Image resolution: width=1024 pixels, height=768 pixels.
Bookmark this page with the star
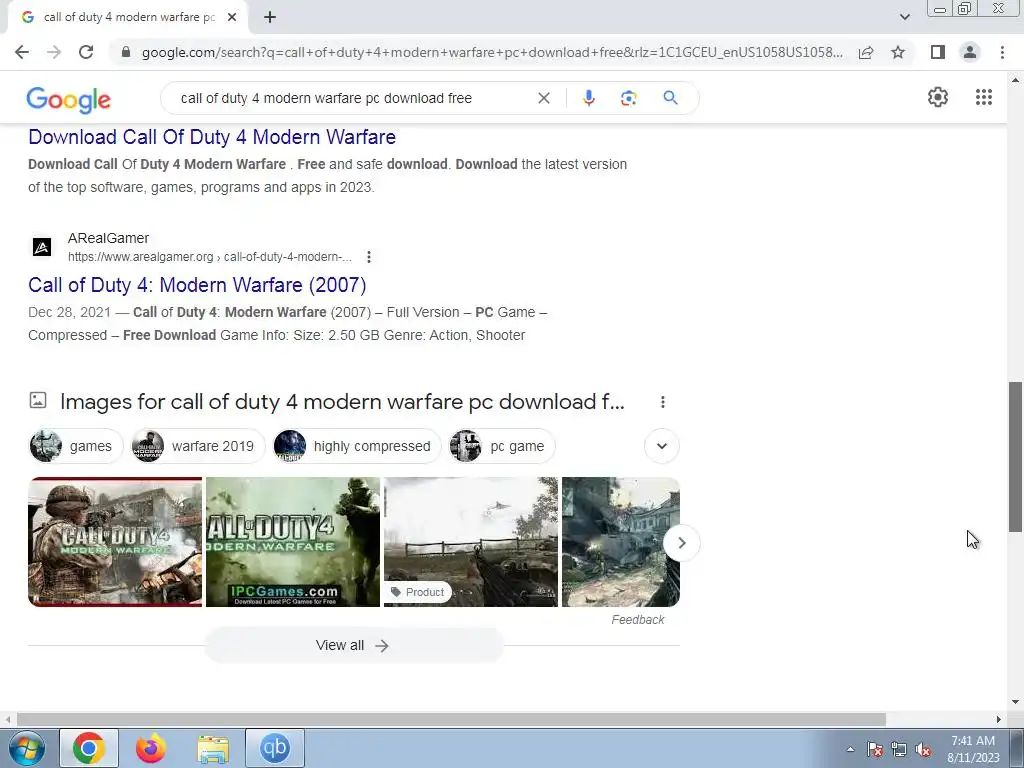898,52
